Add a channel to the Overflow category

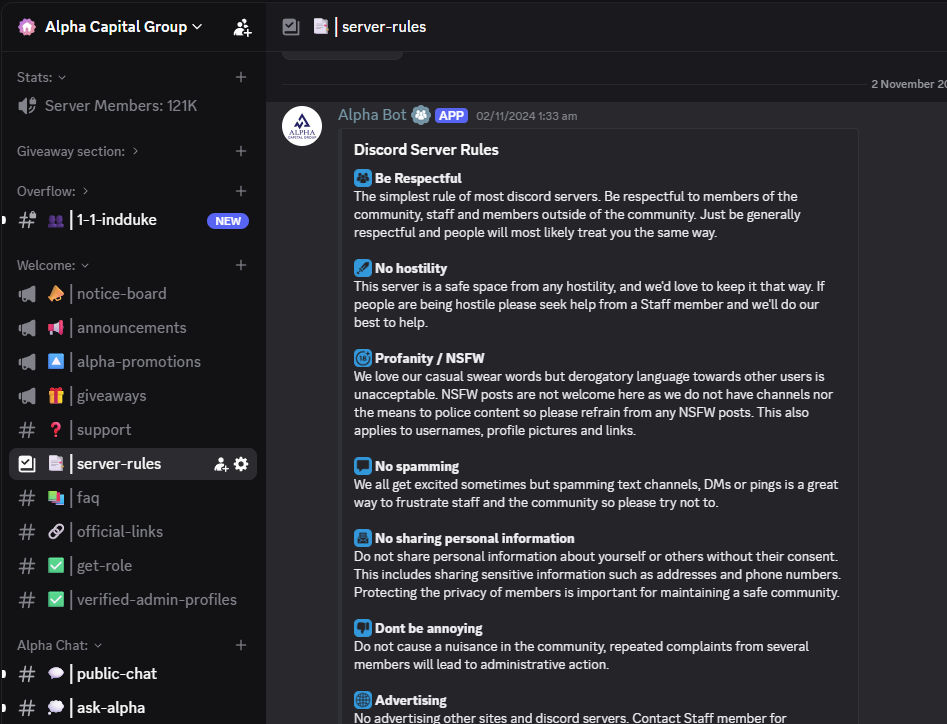(241, 191)
